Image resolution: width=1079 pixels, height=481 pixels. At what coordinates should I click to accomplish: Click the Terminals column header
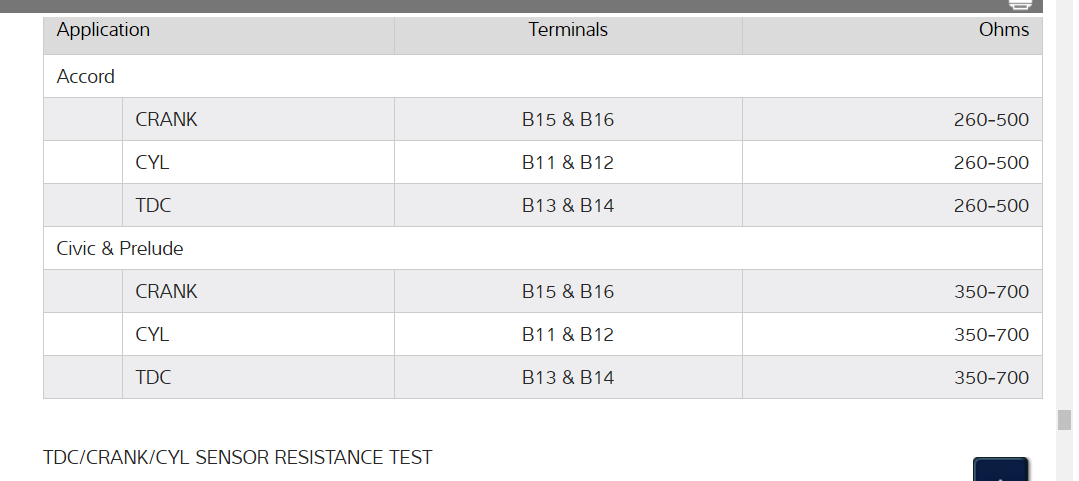click(568, 30)
